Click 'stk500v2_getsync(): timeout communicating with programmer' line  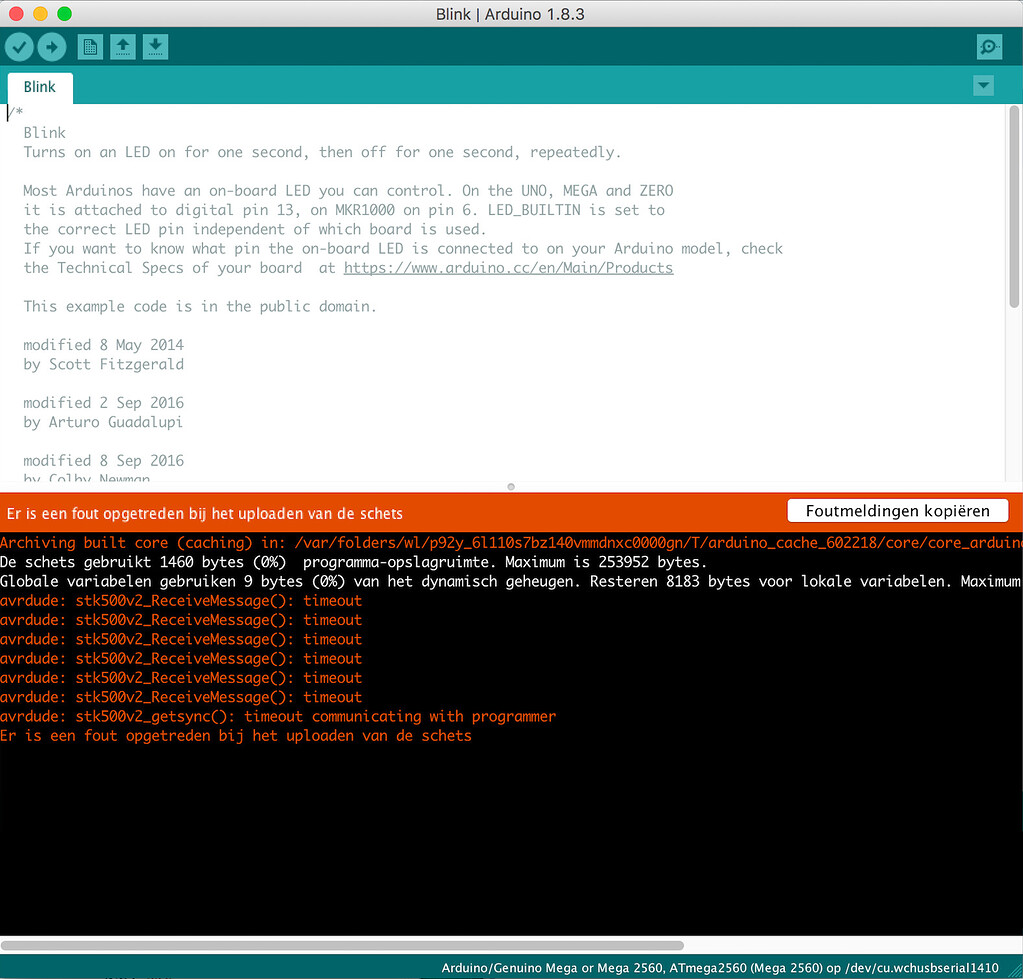(x=278, y=717)
